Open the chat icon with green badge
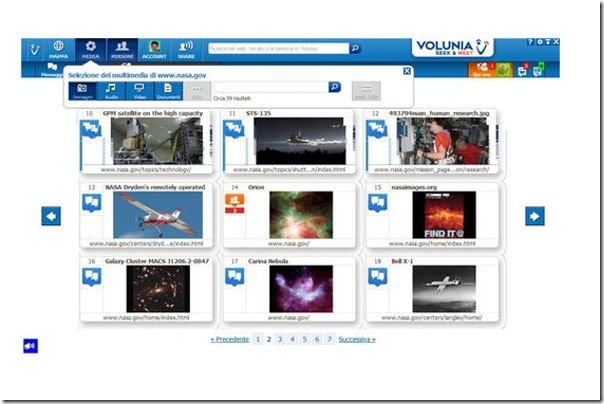Image resolution: width=604 pixels, height=404 pixels. (x=538, y=70)
